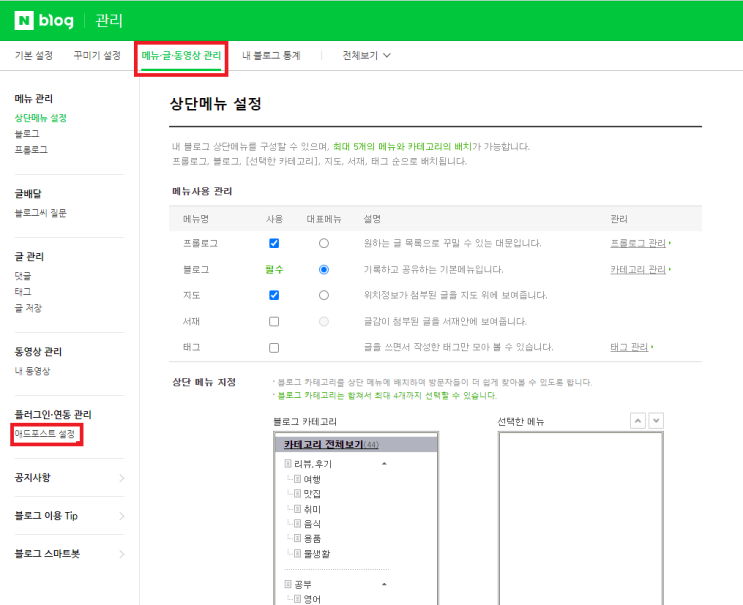Click the 맛집 category page icon
Viewport: 743px width, 605px height.
[298, 494]
